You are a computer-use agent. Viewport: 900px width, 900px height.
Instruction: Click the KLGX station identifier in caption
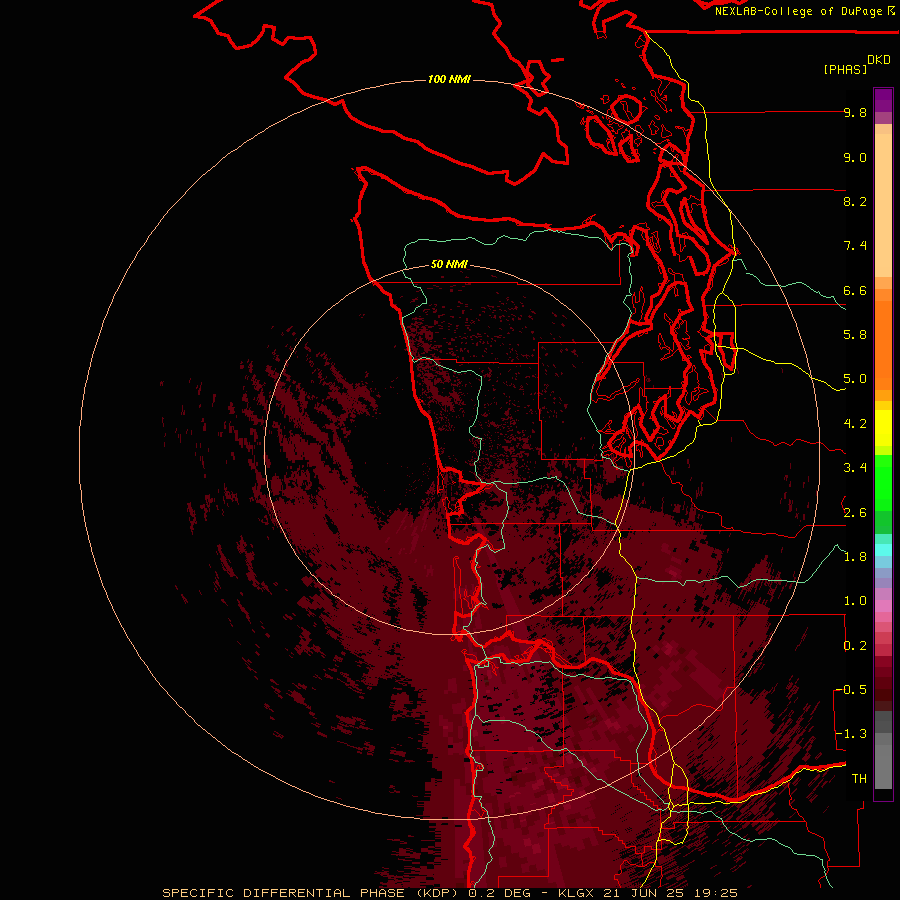tap(577, 893)
